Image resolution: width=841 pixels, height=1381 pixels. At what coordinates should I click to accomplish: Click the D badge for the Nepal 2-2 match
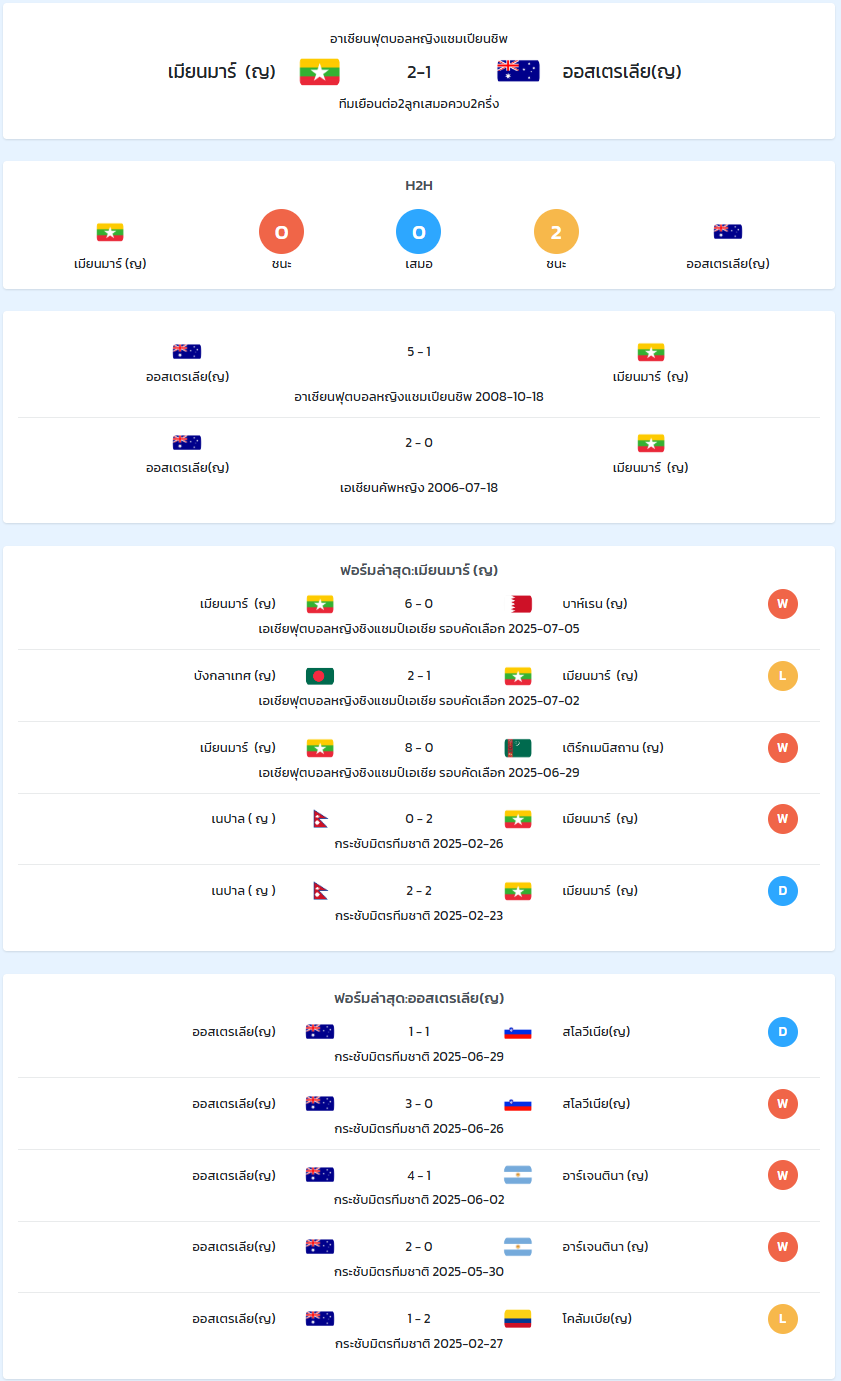783,891
